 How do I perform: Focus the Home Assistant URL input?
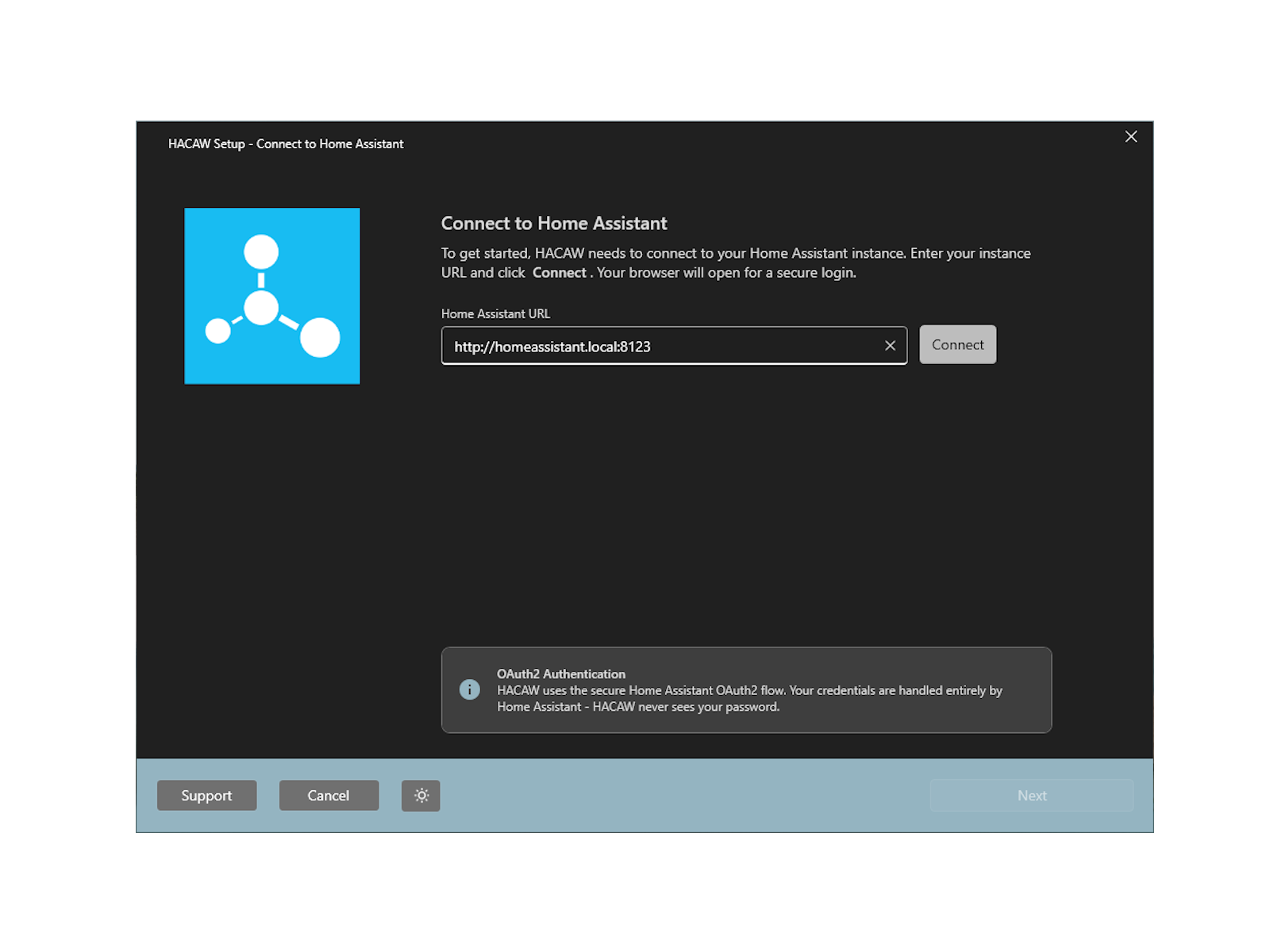coord(674,346)
